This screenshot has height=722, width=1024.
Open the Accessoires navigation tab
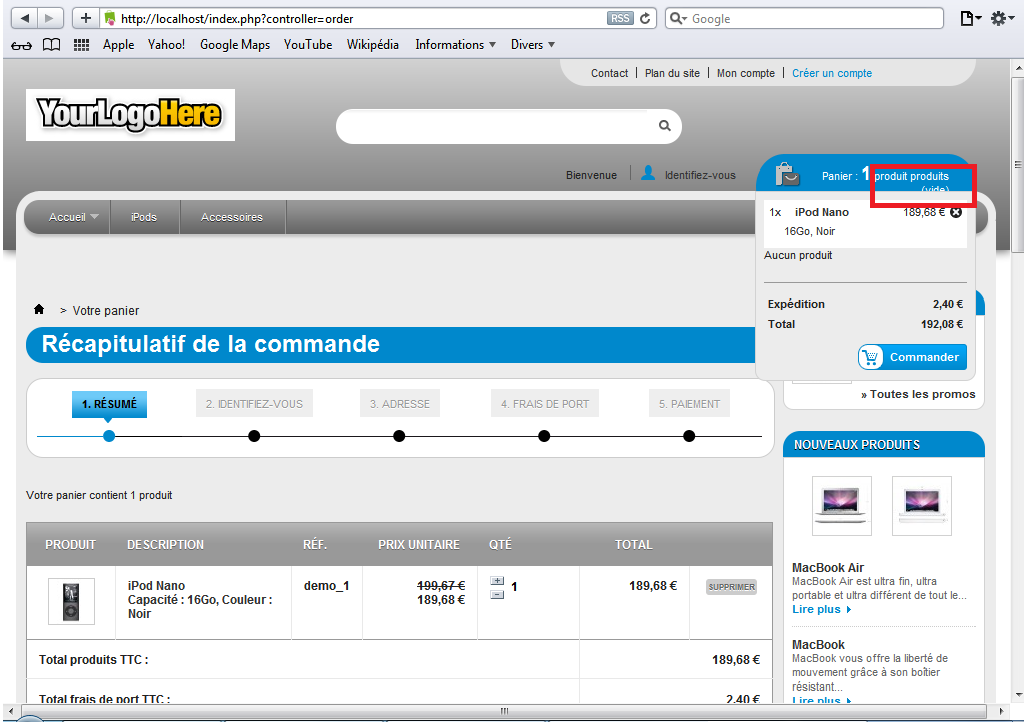pos(232,217)
